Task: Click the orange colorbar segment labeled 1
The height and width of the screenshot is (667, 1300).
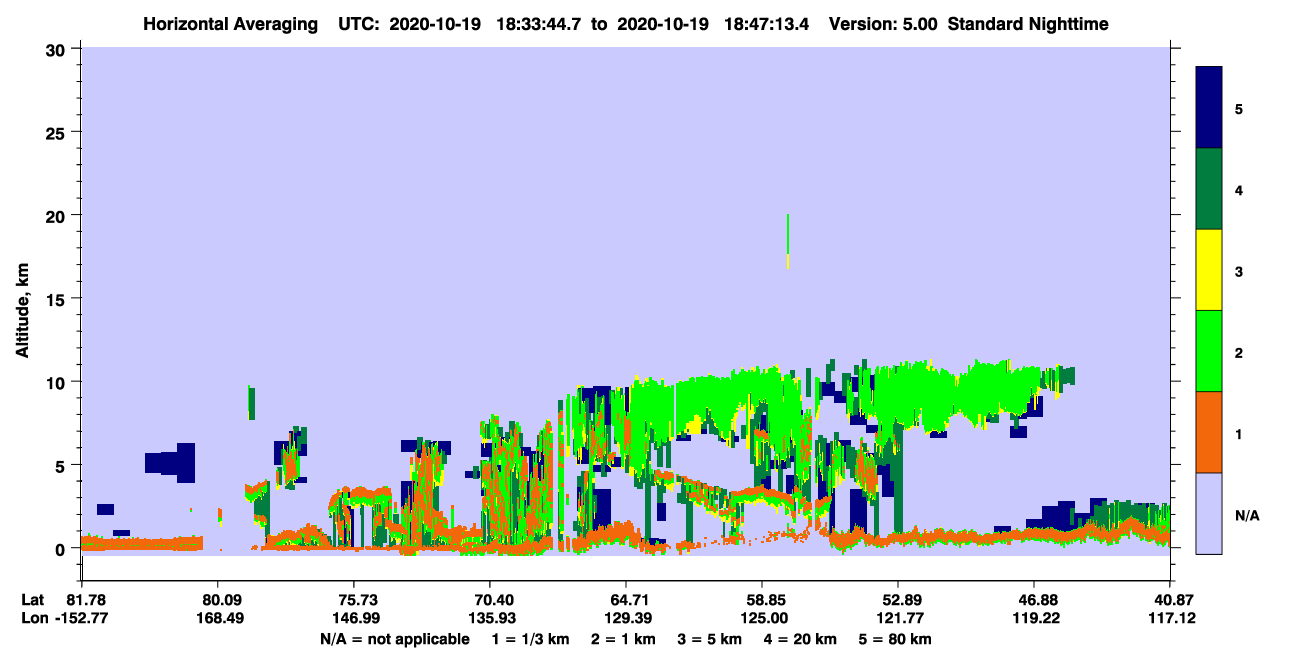Action: 1209,432
